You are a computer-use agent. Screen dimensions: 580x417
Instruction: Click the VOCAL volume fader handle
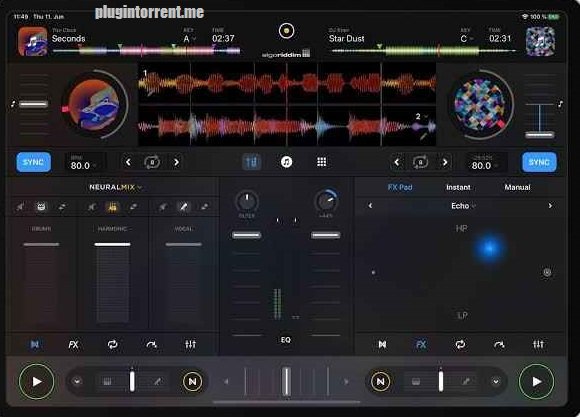click(183, 244)
